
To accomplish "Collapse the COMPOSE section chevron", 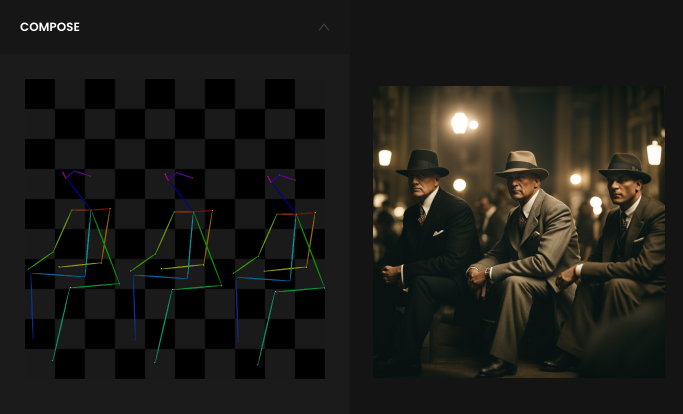I will tap(324, 27).
